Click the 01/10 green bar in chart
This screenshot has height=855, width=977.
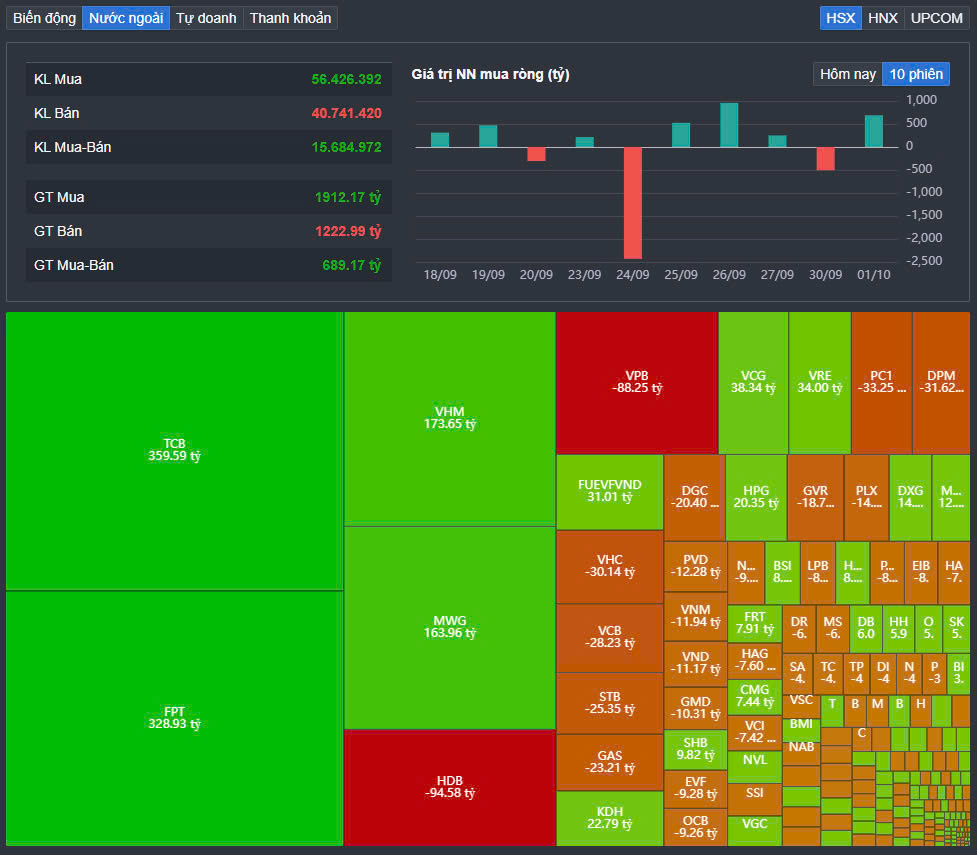[x=874, y=131]
